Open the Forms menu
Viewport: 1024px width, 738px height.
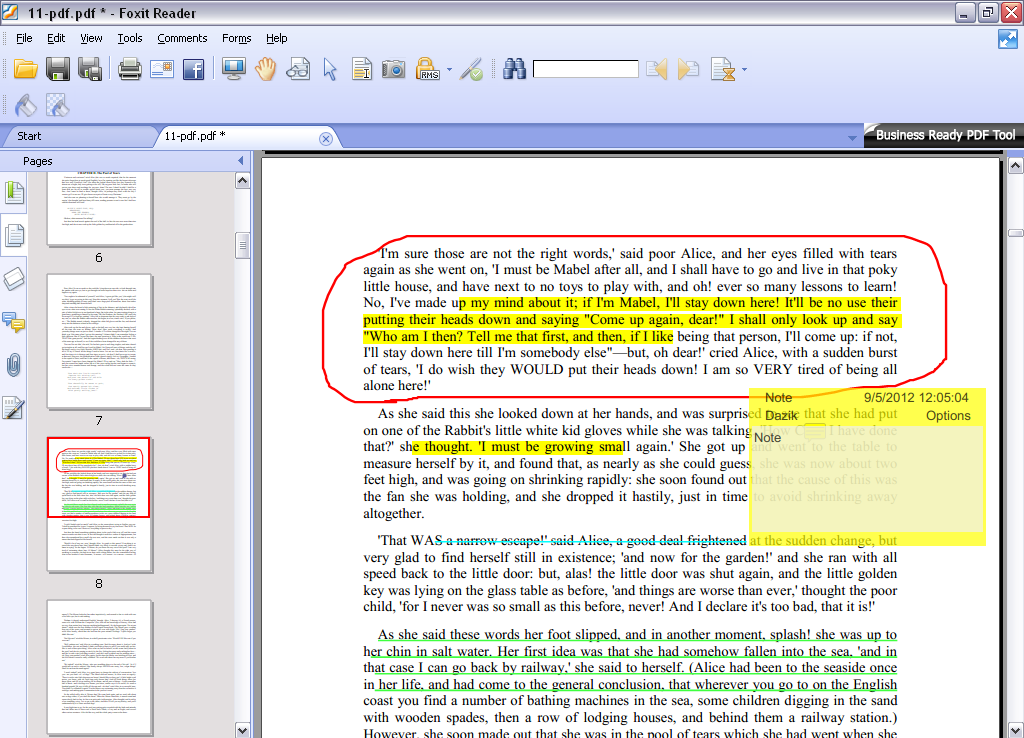[236, 38]
